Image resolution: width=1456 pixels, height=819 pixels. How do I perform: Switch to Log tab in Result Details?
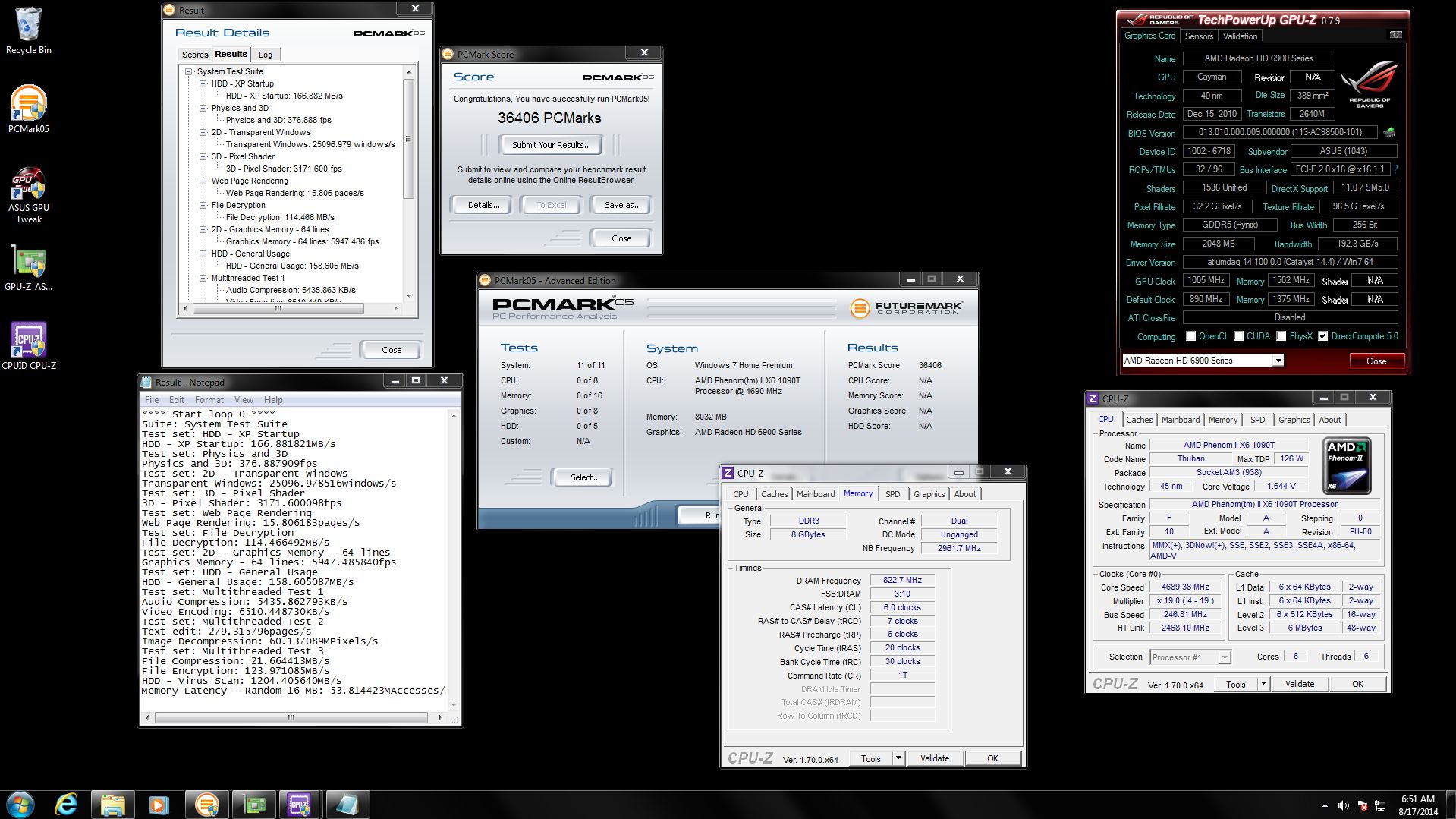(x=266, y=55)
